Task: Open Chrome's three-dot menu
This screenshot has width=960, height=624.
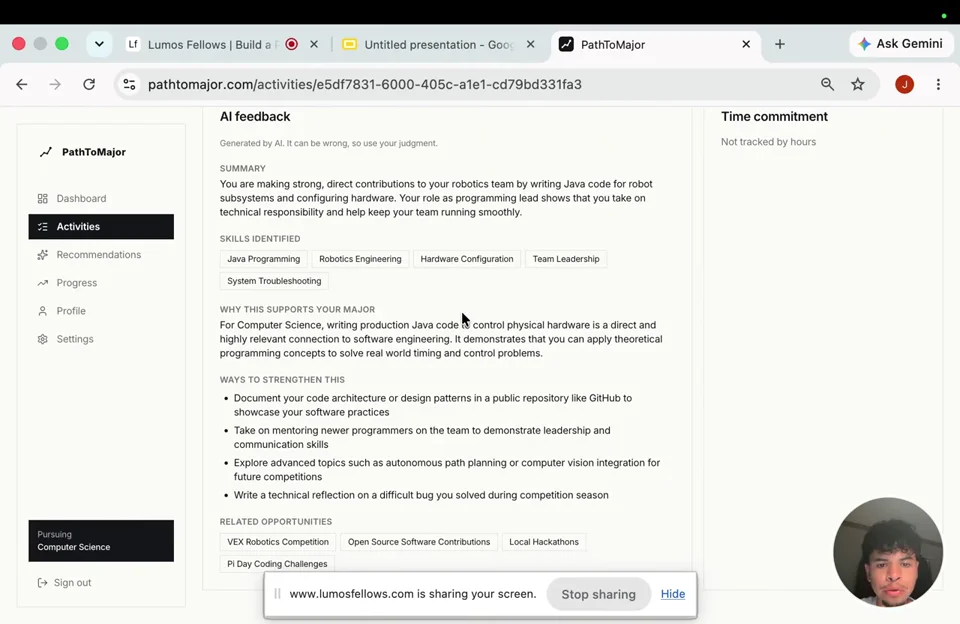Action: tap(938, 85)
